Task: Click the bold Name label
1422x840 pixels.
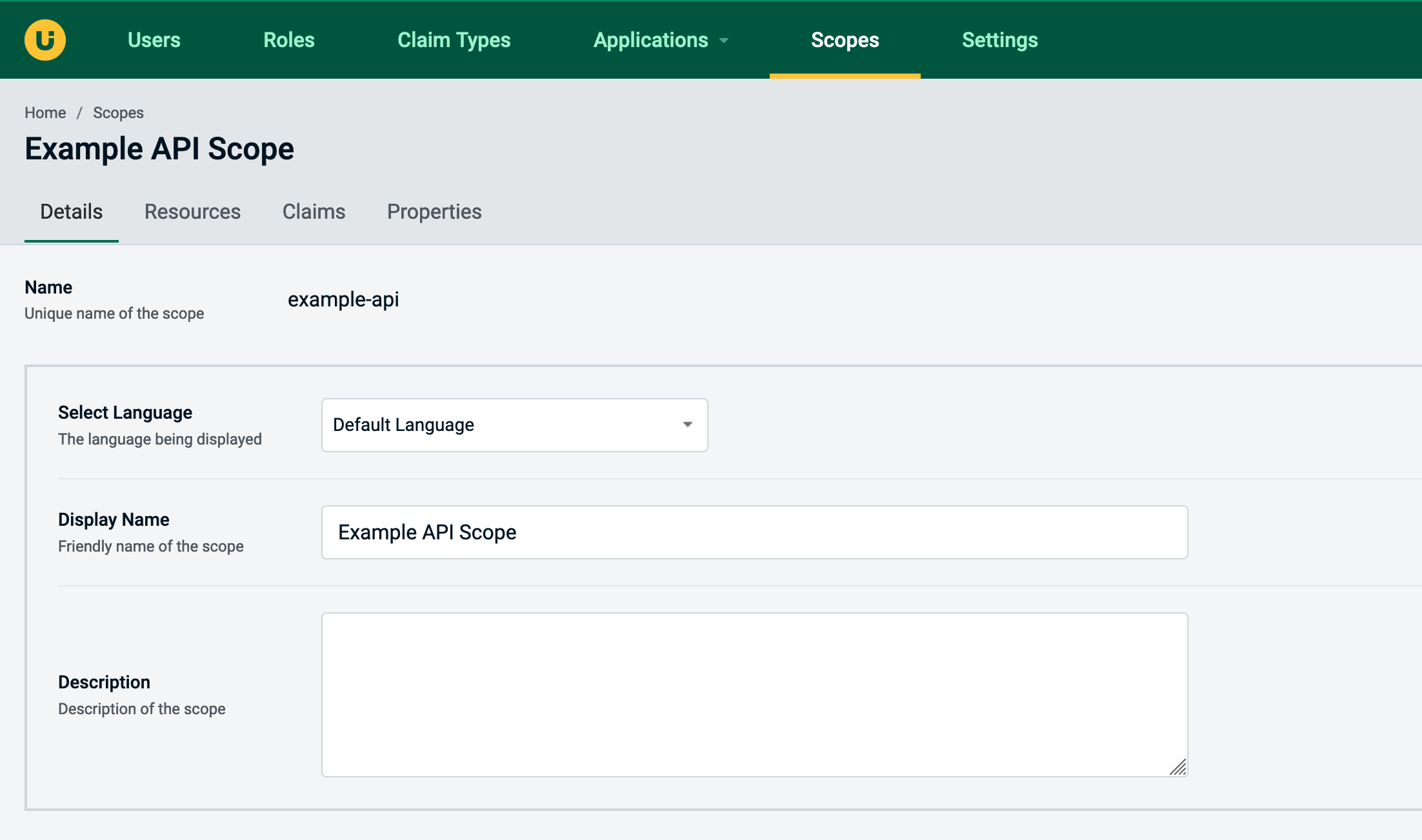Action: [x=48, y=287]
